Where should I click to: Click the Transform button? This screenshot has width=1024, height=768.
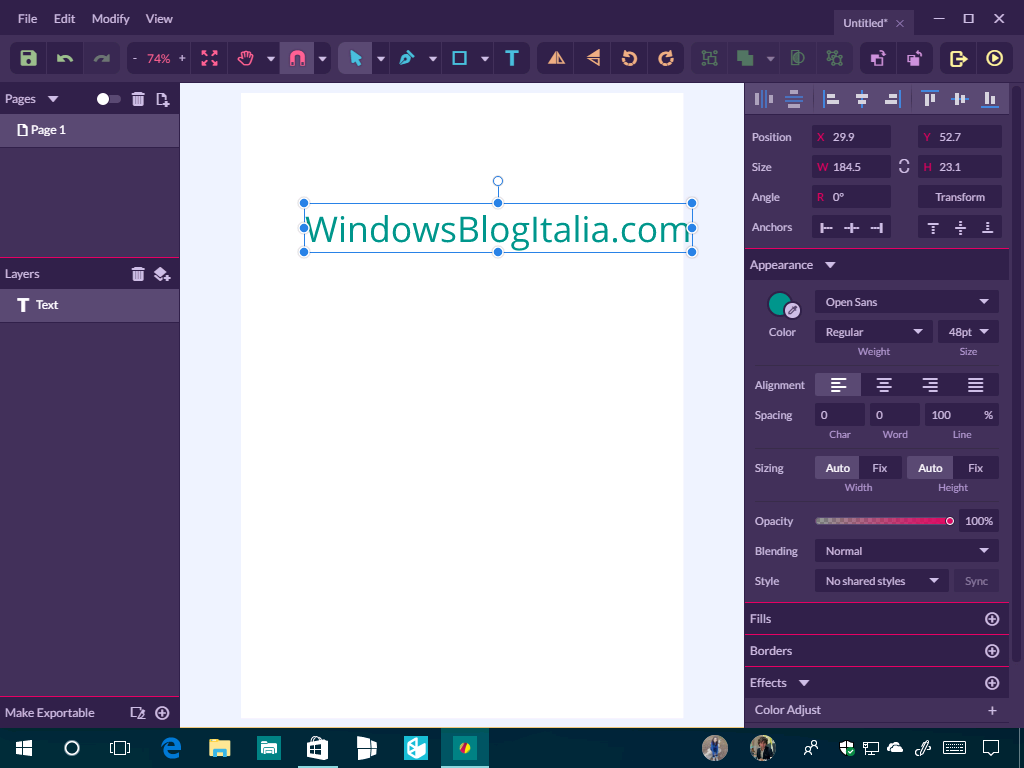click(x=959, y=197)
